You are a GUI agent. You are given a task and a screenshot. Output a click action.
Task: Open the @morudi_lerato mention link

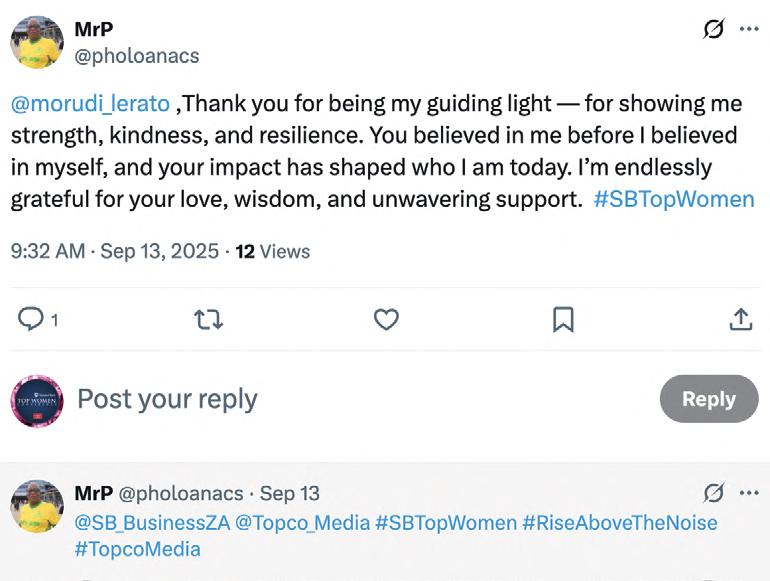pos(90,103)
